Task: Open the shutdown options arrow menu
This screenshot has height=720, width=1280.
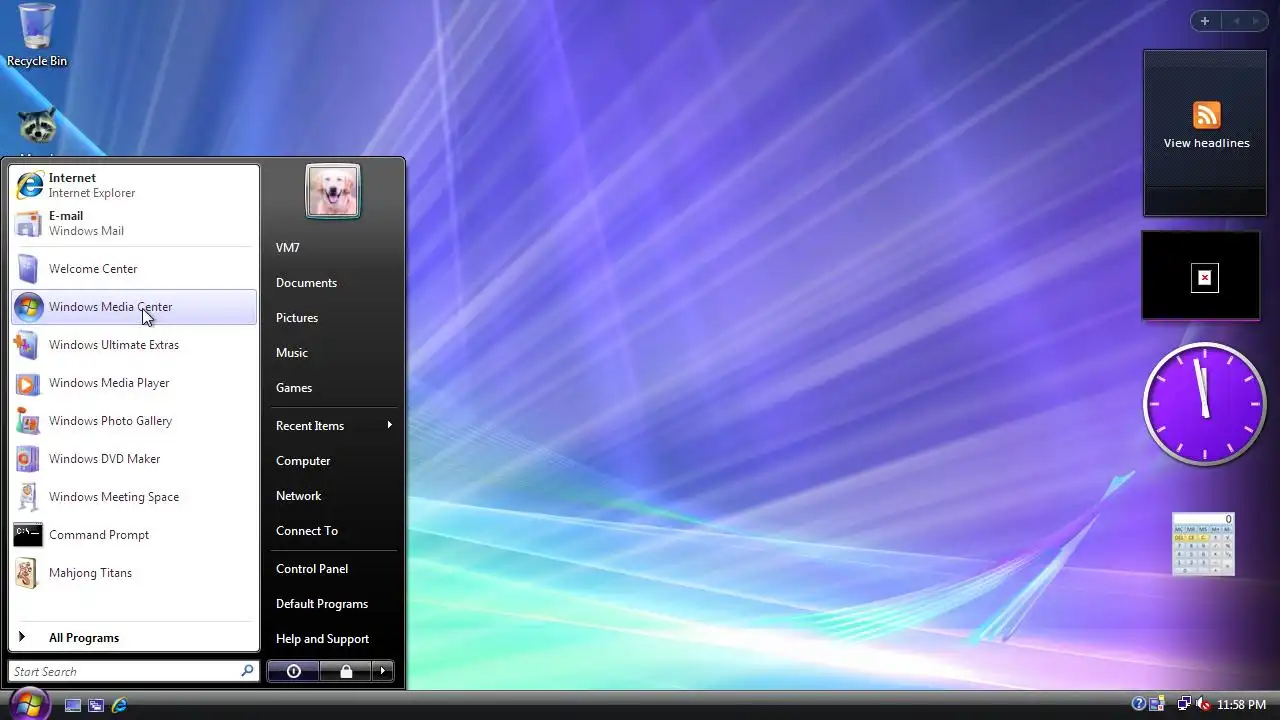Action: click(x=383, y=671)
